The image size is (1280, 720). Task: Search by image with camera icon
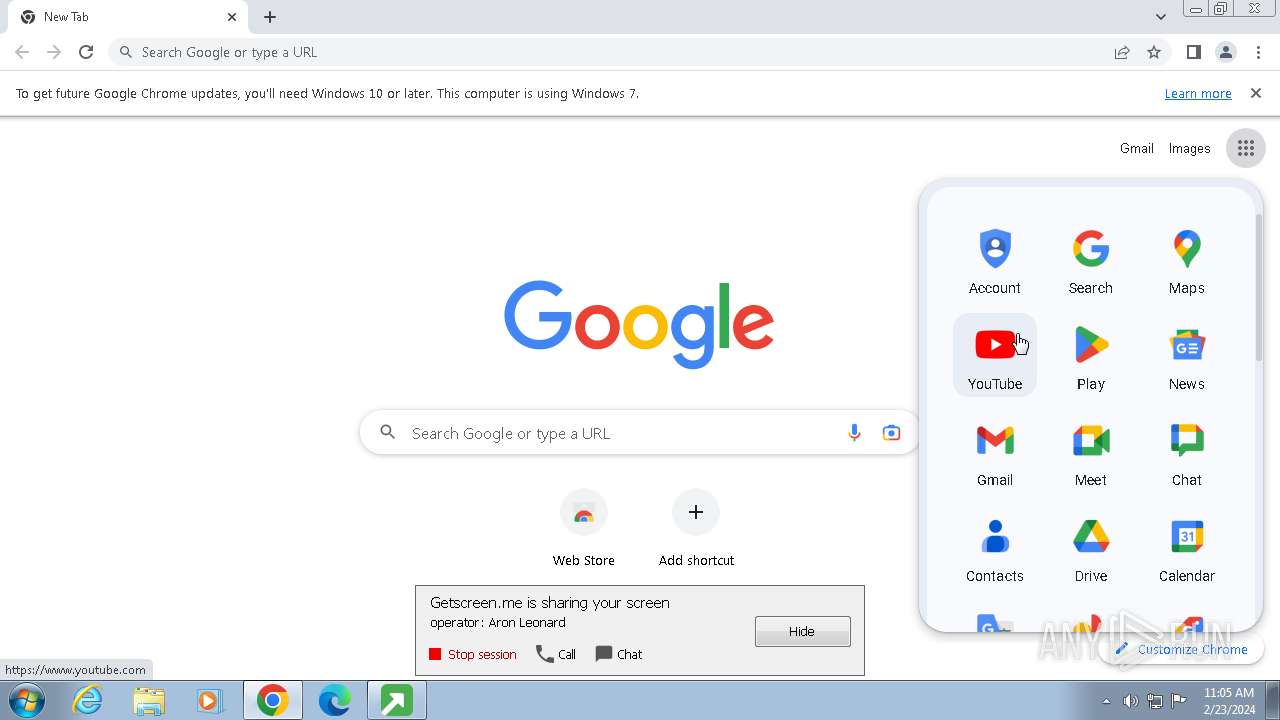coord(891,433)
